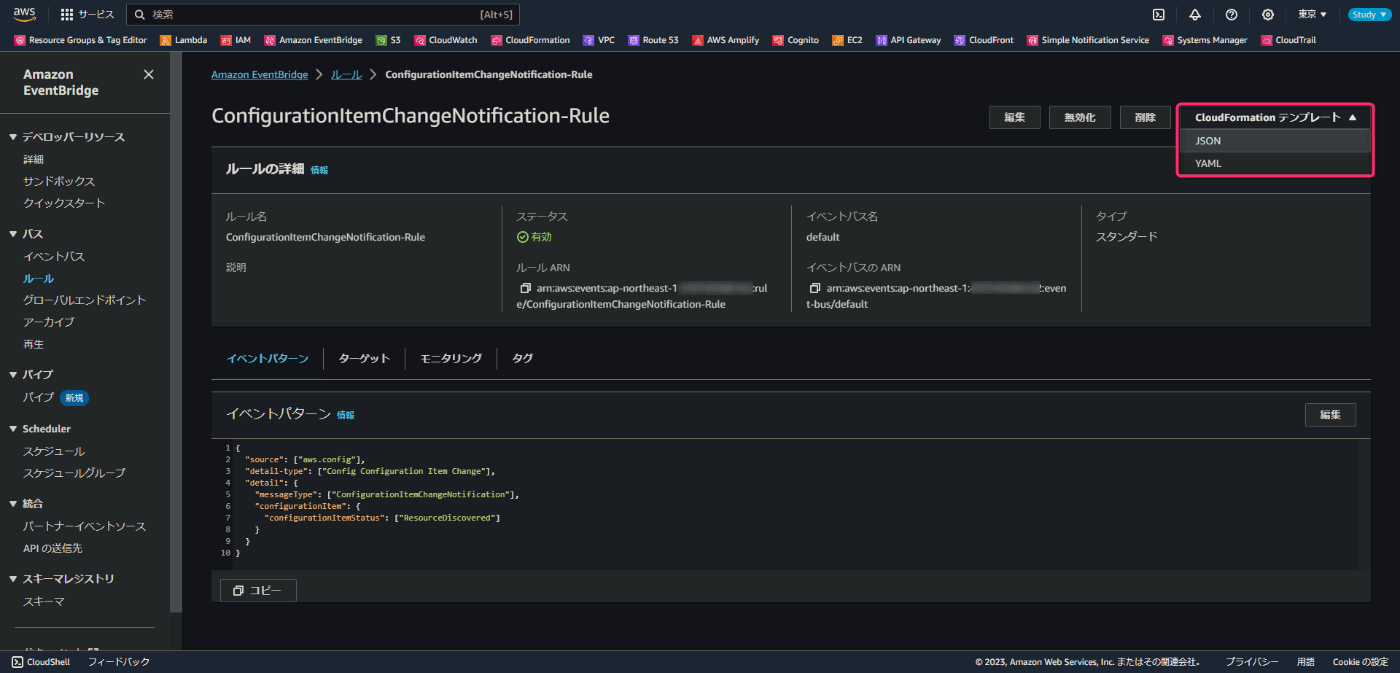1400x673 pixels.
Task: Switch to the ターゲット tab
Action: pyautogui.click(x=364, y=358)
